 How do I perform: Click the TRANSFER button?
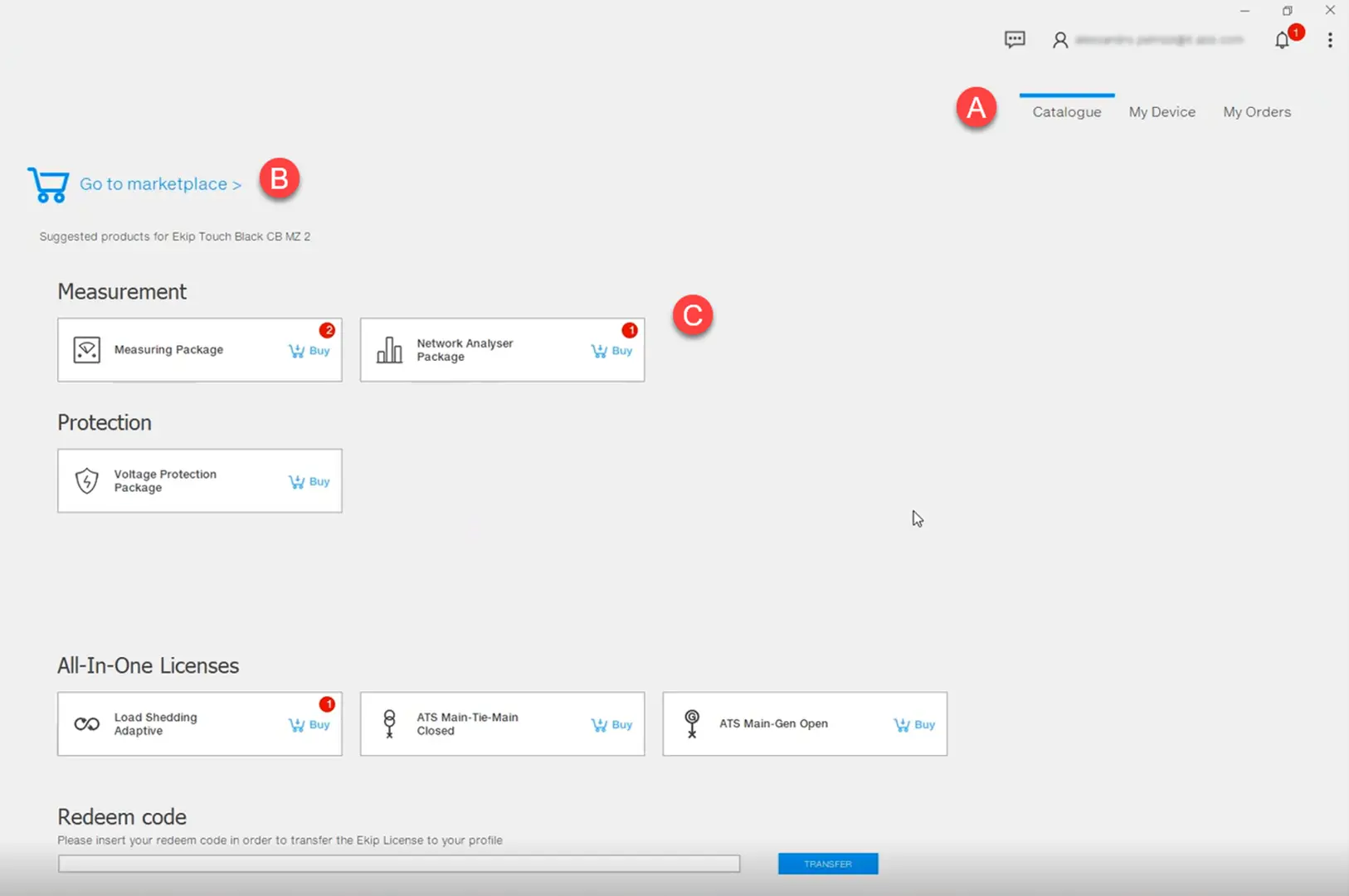827,864
